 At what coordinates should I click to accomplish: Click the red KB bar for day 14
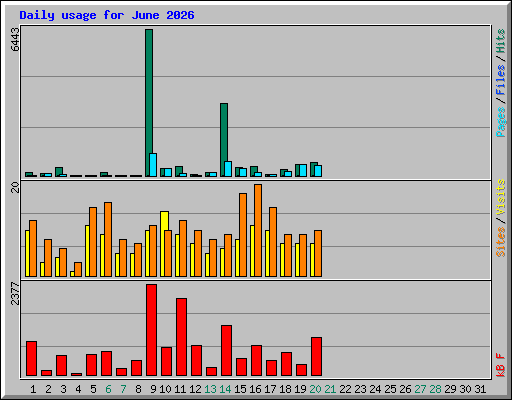coord(226,351)
